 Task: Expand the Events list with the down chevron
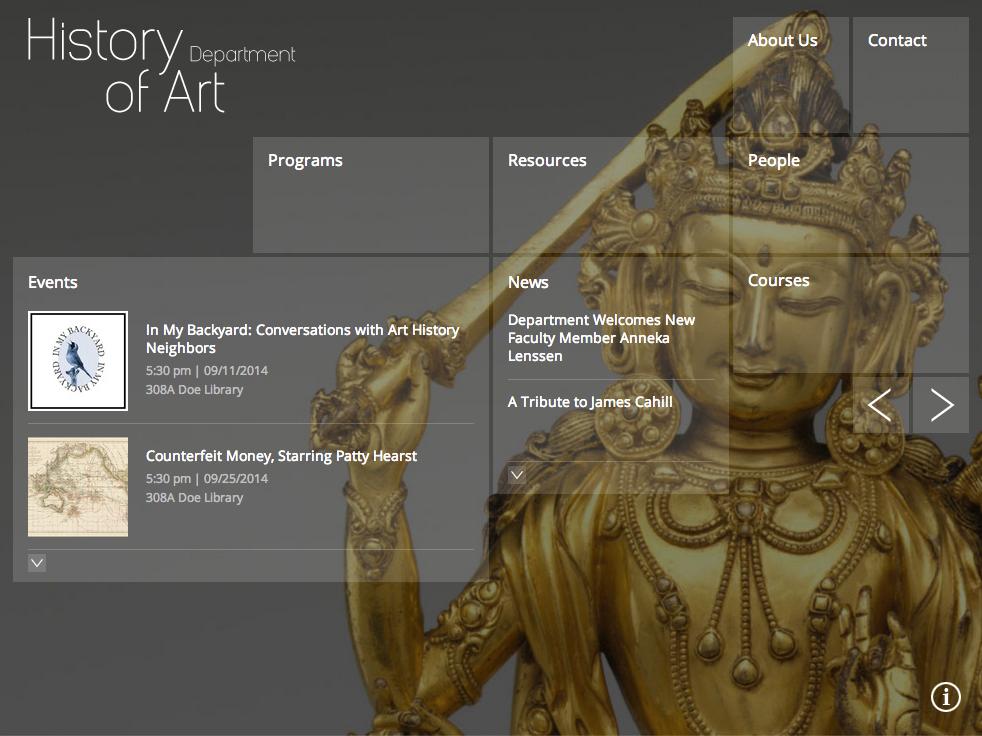coord(37,563)
